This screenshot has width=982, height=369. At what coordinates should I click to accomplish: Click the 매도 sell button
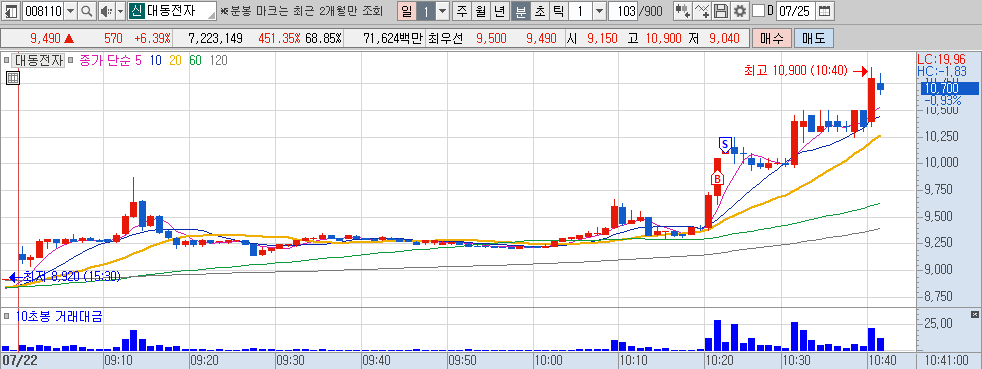(x=814, y=38)
